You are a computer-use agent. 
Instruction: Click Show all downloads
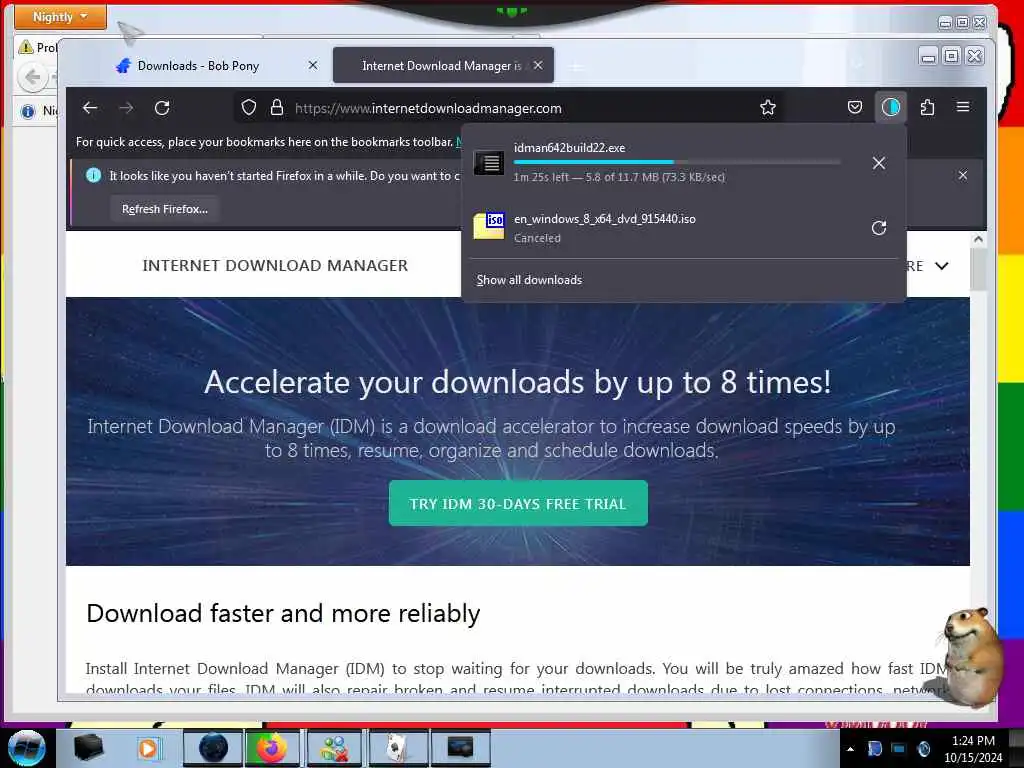point(529,280)
